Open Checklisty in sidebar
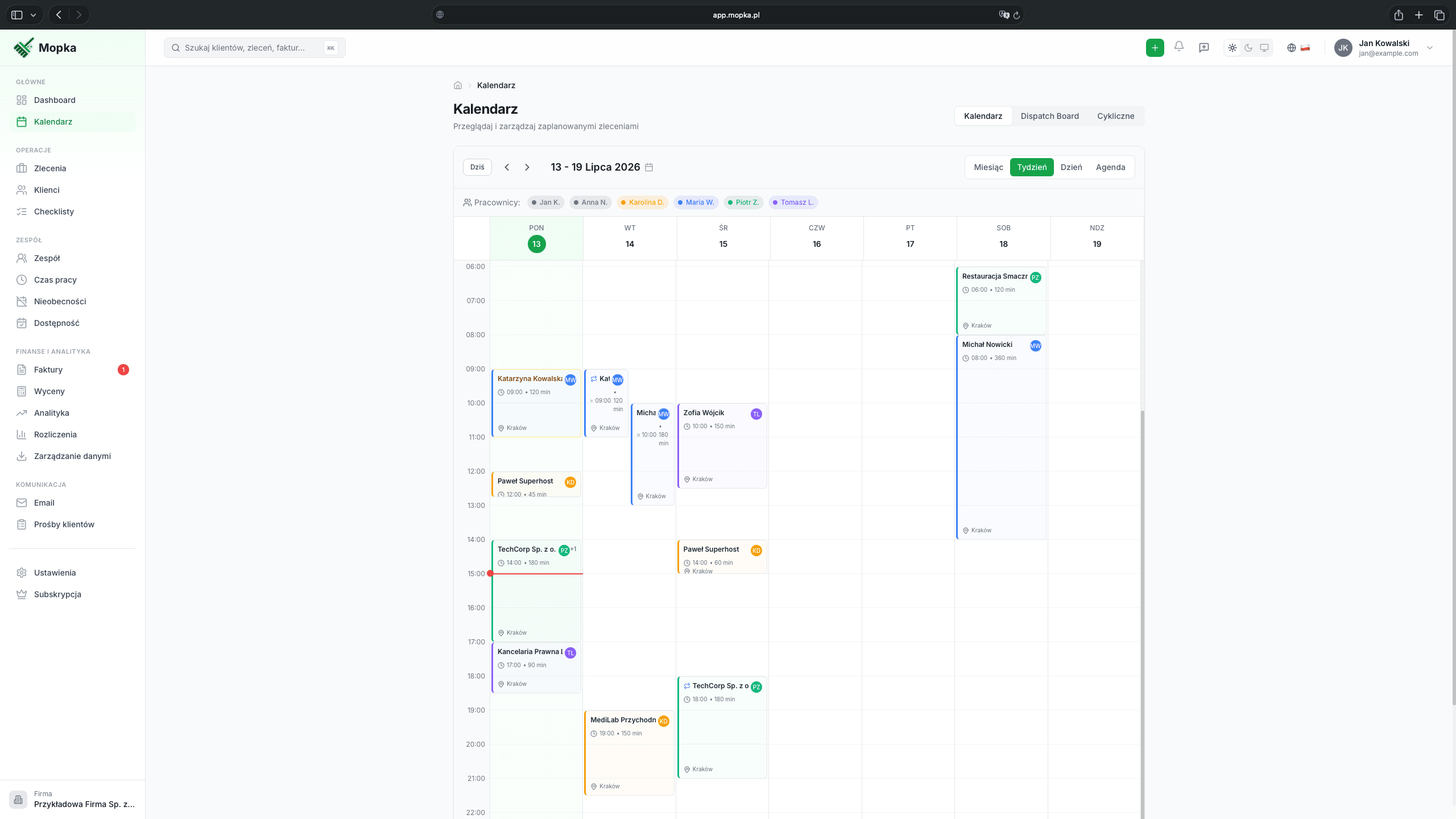The width and height of the screenshot is (1456, 819). [x=73, y=212]
